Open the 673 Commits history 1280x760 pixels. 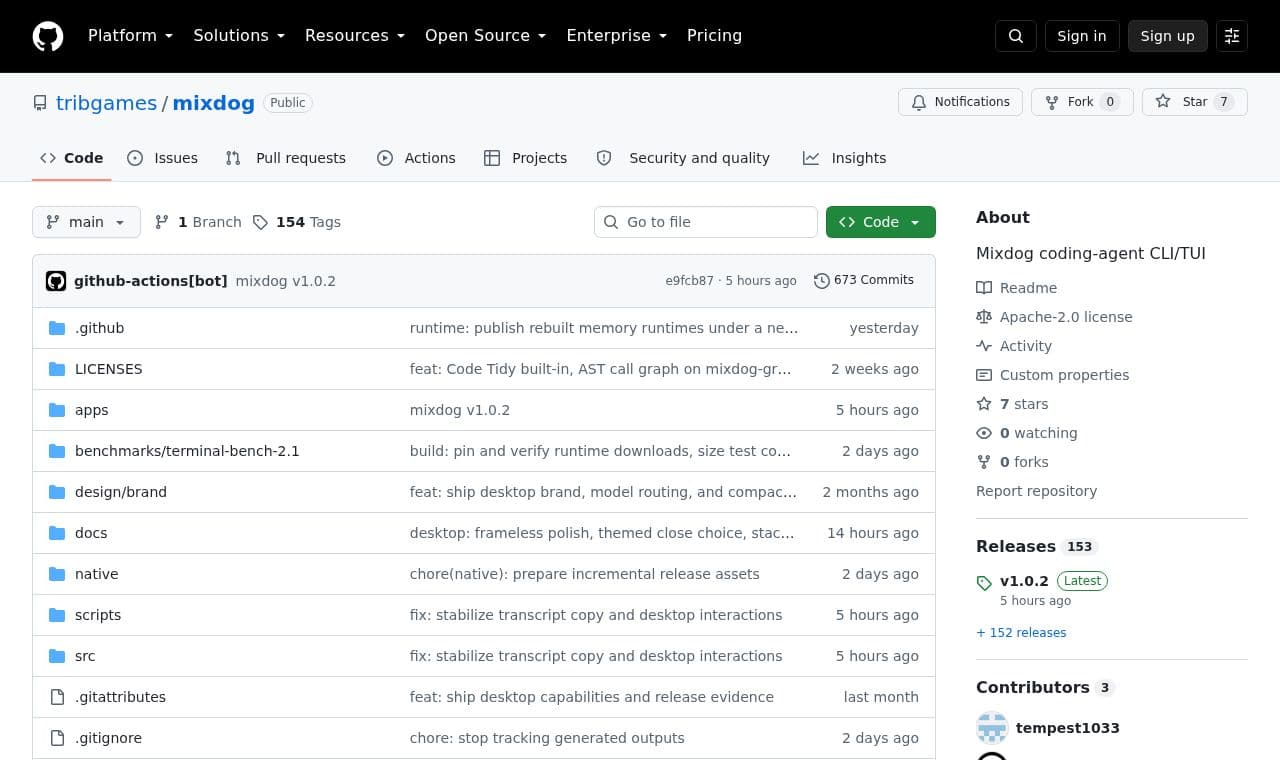[x=864, y=280]
